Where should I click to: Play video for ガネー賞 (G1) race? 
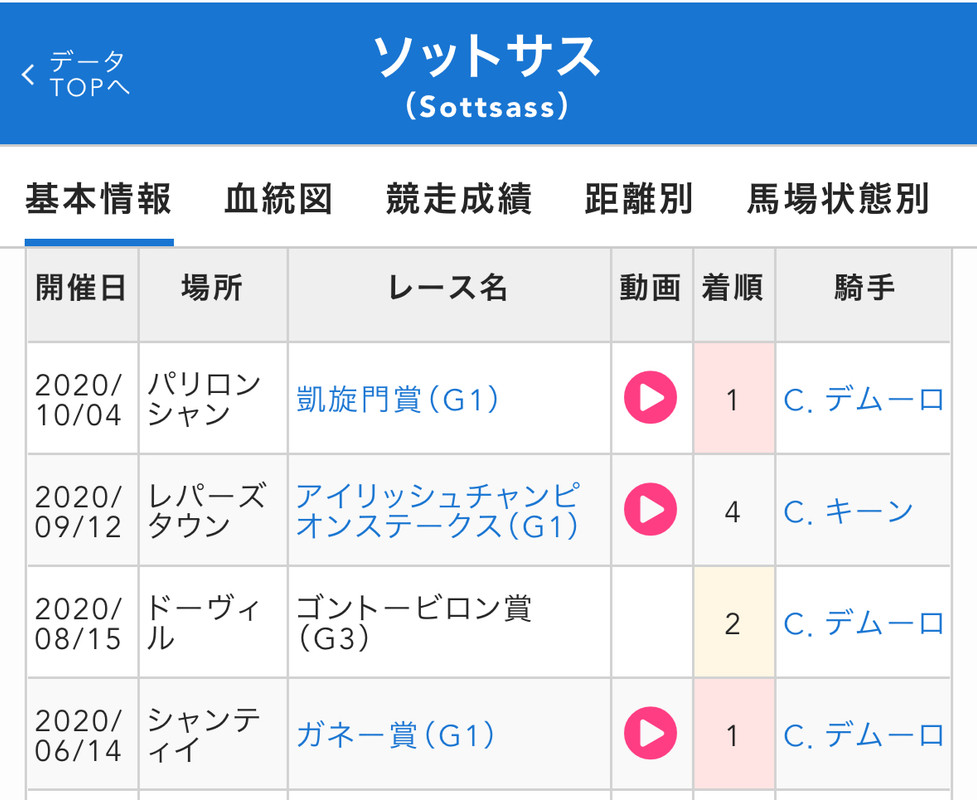click(x=650, y=735)
